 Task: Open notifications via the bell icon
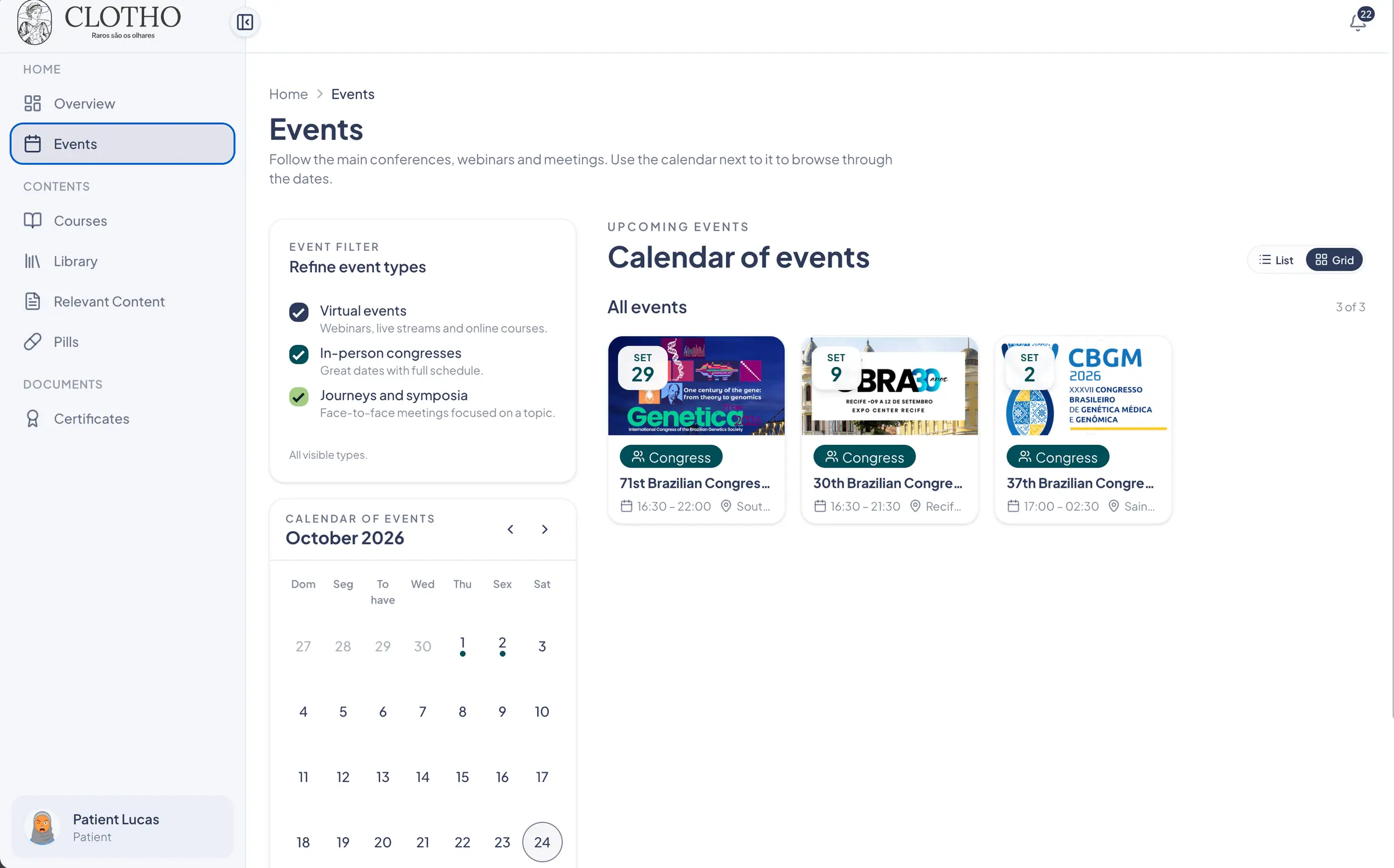[1357, 22]
